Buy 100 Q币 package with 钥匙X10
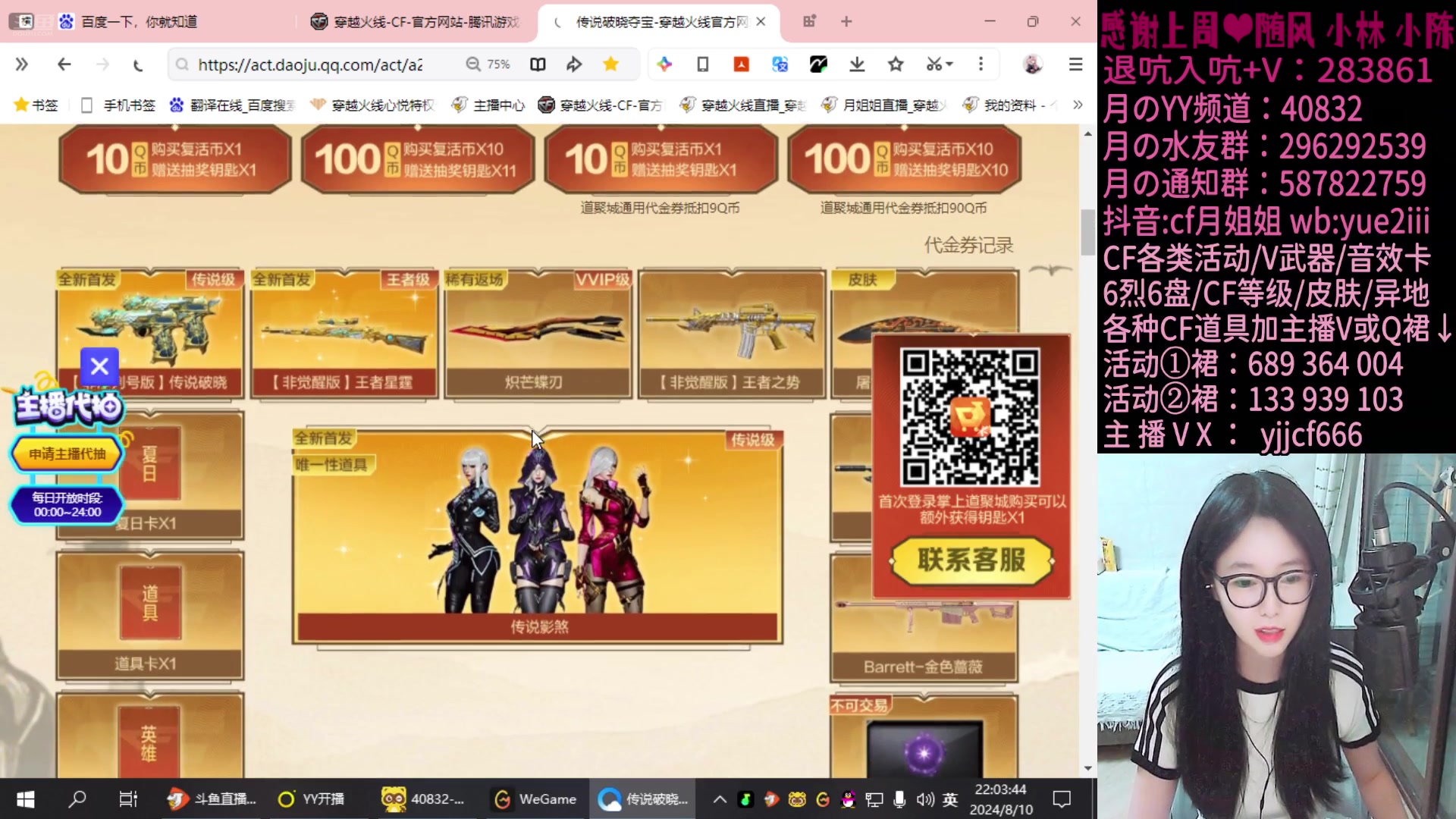The width and height of the screenshot is (1456, 819). 905,159
